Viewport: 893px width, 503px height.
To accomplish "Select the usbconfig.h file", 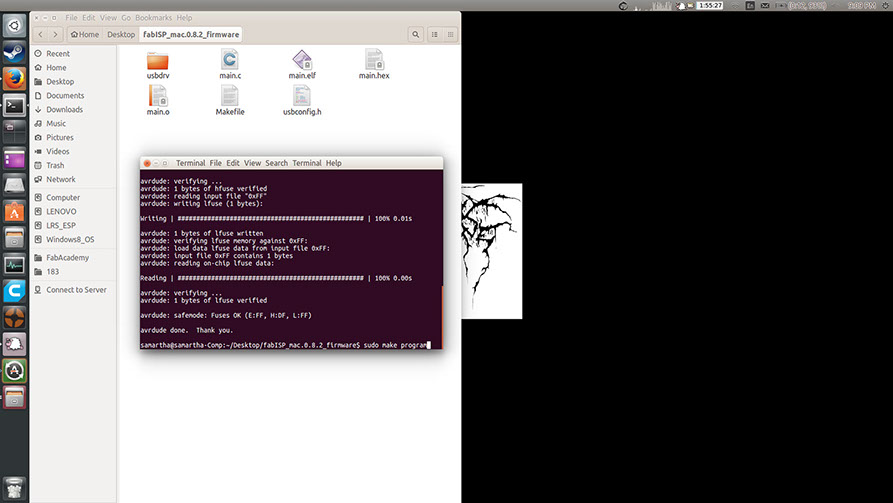I will 302,101.
